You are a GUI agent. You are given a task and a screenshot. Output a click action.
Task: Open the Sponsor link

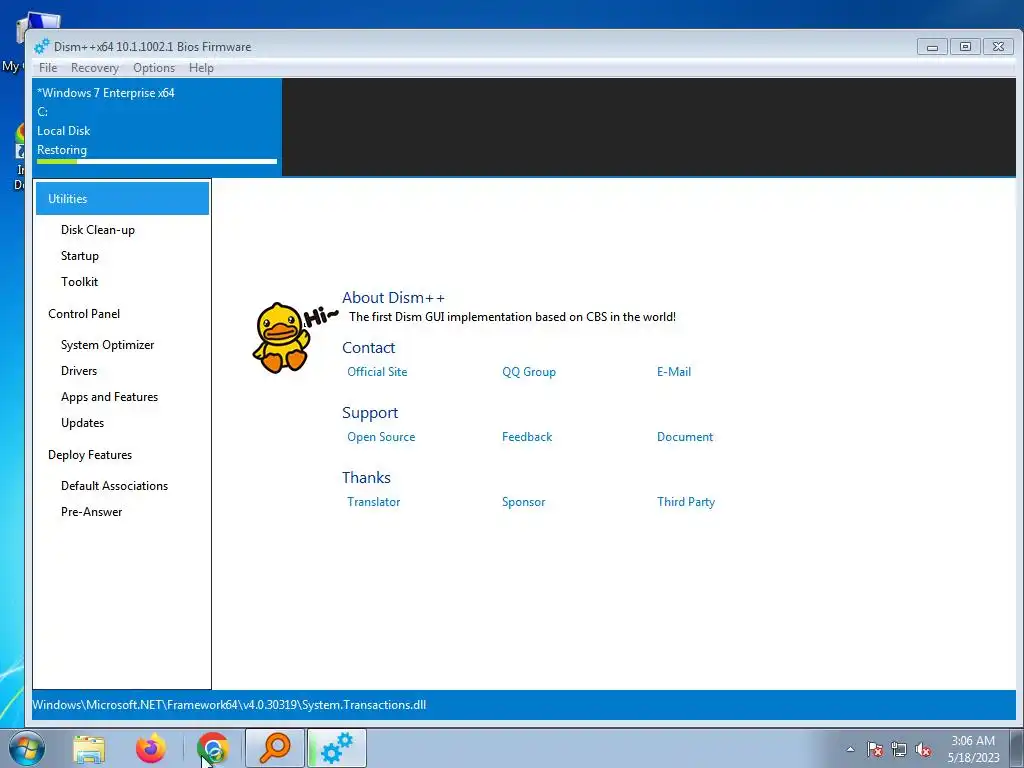524,502
